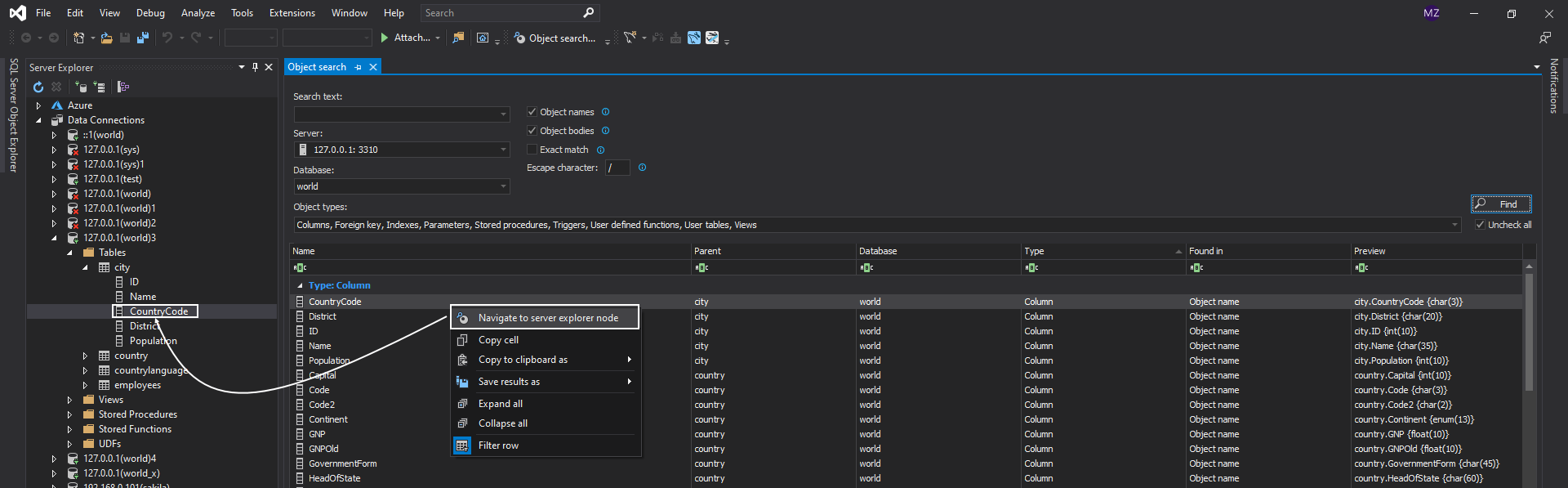The width and height of the screenshot is (1568, 488).
Task: Choose Filter row from context menu
Action: (498, 445)
